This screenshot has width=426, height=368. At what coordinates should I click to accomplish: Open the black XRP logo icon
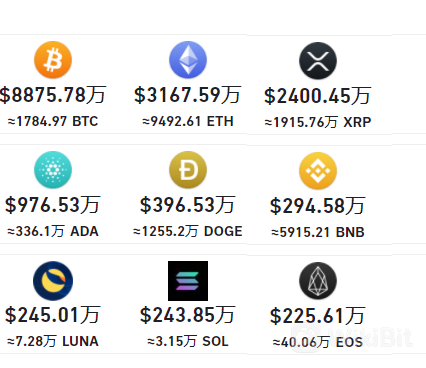pyautogui.click(x=318, y=61)
